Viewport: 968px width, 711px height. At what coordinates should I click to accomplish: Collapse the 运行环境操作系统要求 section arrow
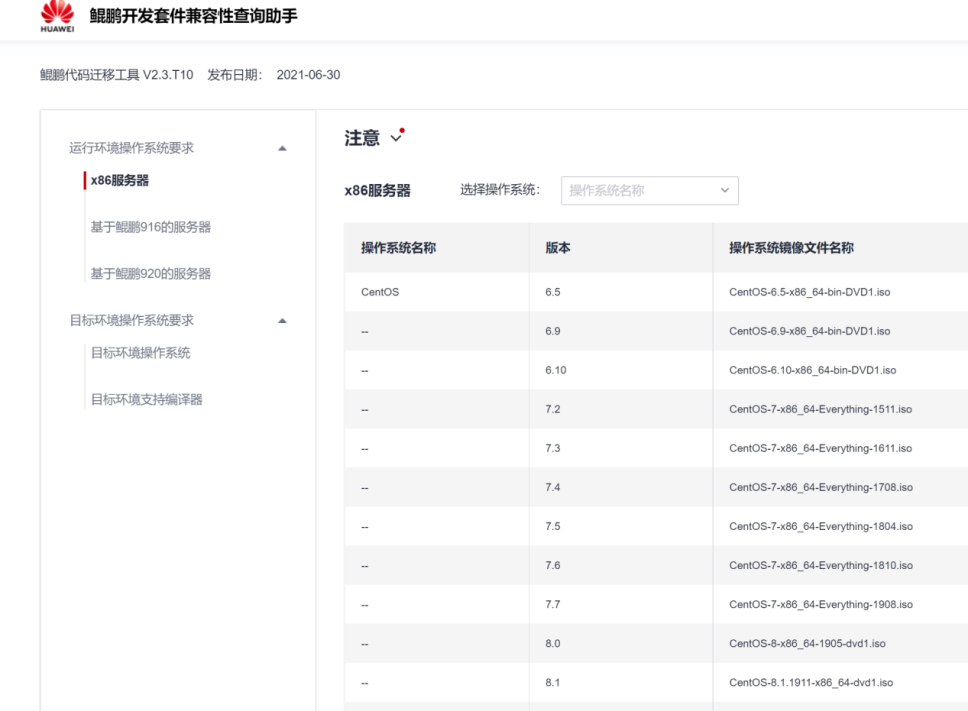coord(281,148)
